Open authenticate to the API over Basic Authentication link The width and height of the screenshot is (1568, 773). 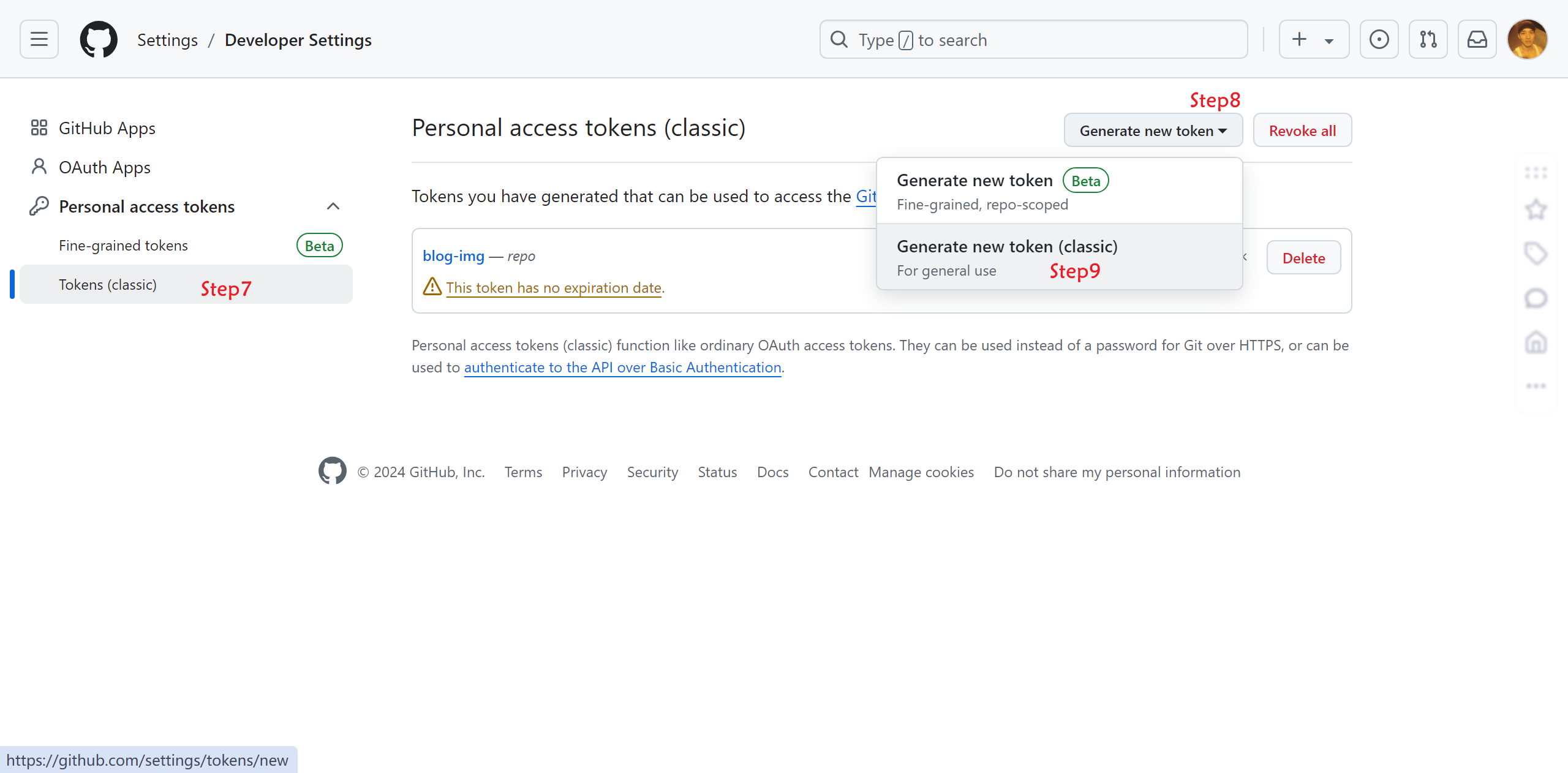622,368
